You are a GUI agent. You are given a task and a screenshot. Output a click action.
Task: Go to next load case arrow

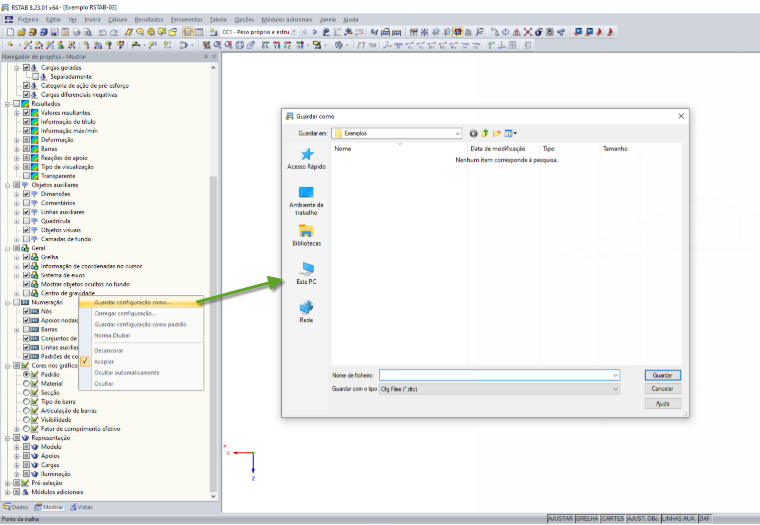click(x=315, y=32)
